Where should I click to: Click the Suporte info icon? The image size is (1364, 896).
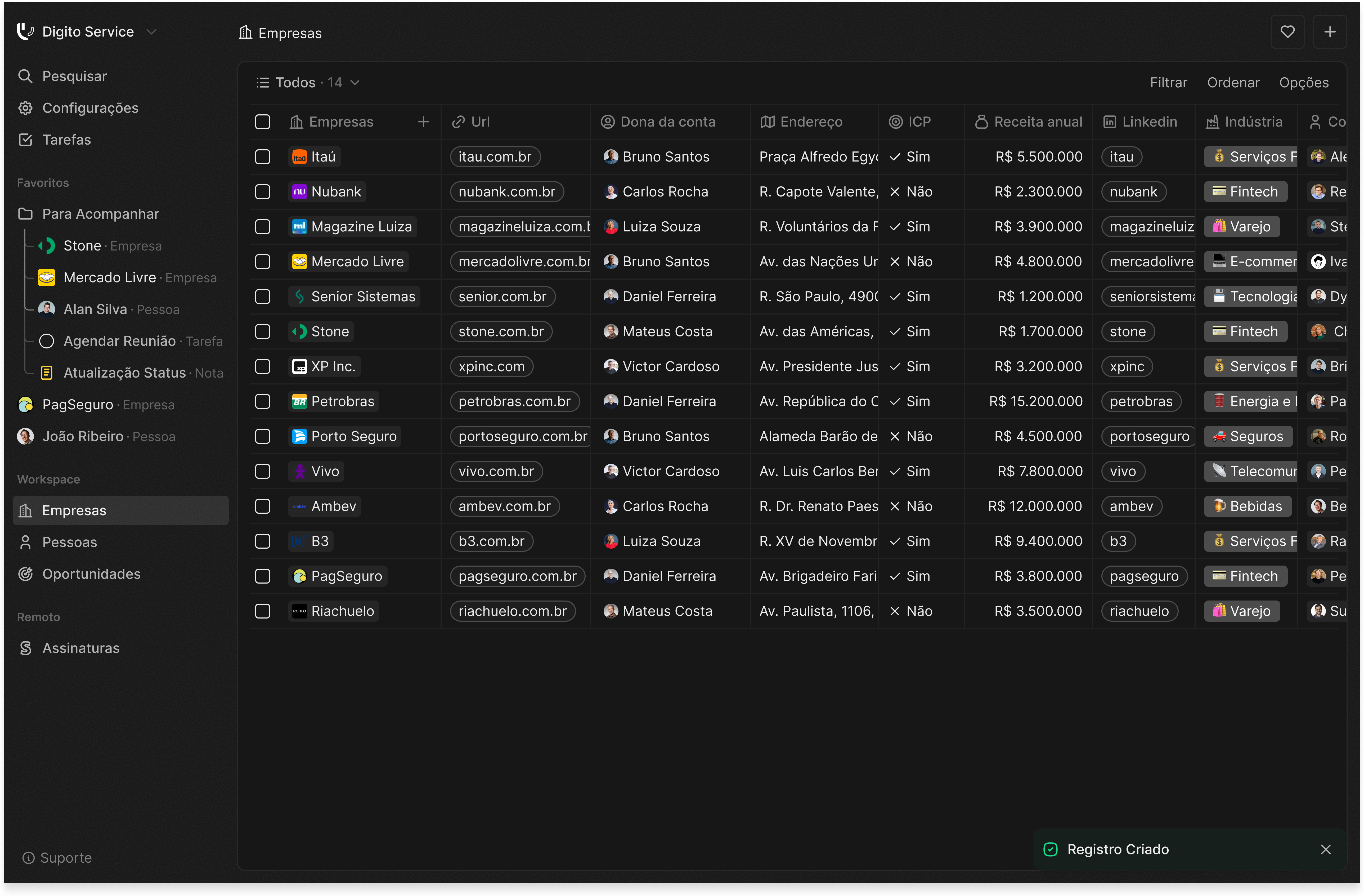[28, 858]
